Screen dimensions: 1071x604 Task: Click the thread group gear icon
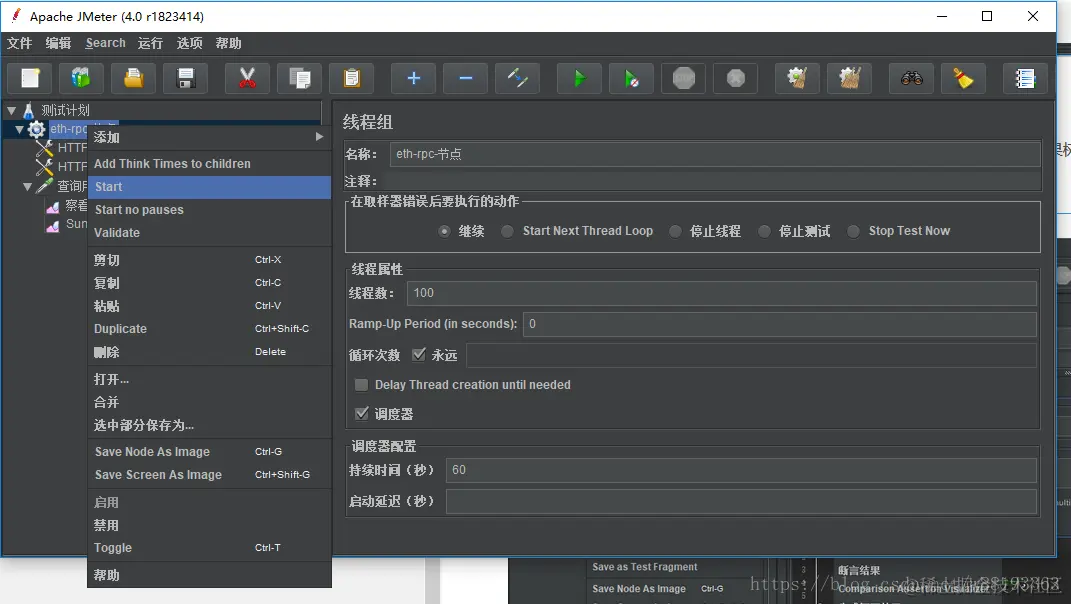click(x=37, y=129)
